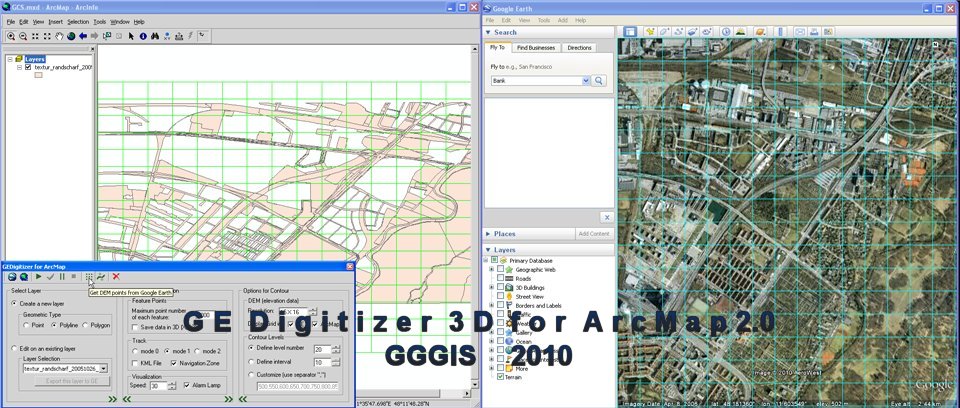Viewport: 960px width, 408px height.
Task: Expand the Geographic Web tree node
Action: tap(491, 269)
